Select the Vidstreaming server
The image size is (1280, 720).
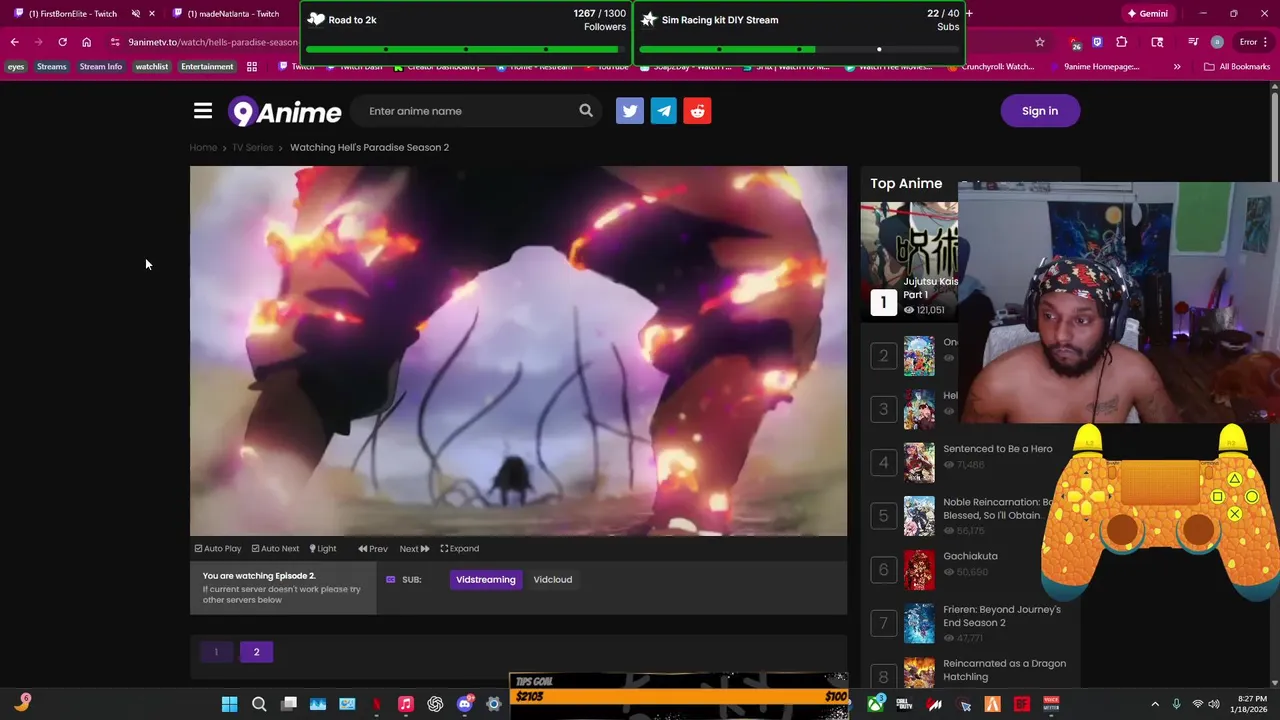click(x=486, y=580)
